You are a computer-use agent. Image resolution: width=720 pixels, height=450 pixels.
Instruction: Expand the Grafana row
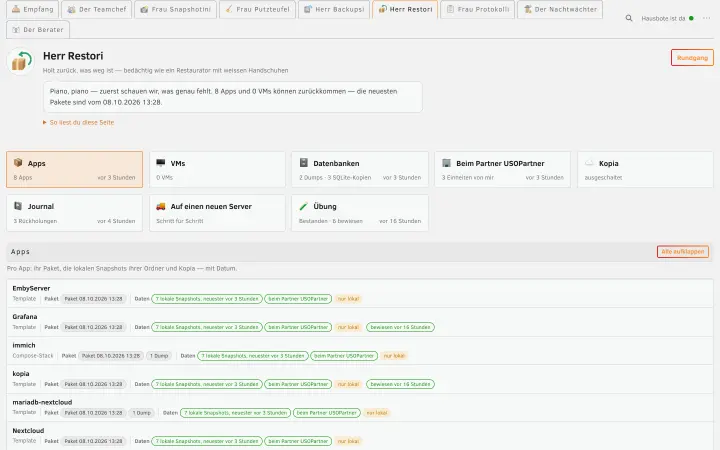coord(360,322)
